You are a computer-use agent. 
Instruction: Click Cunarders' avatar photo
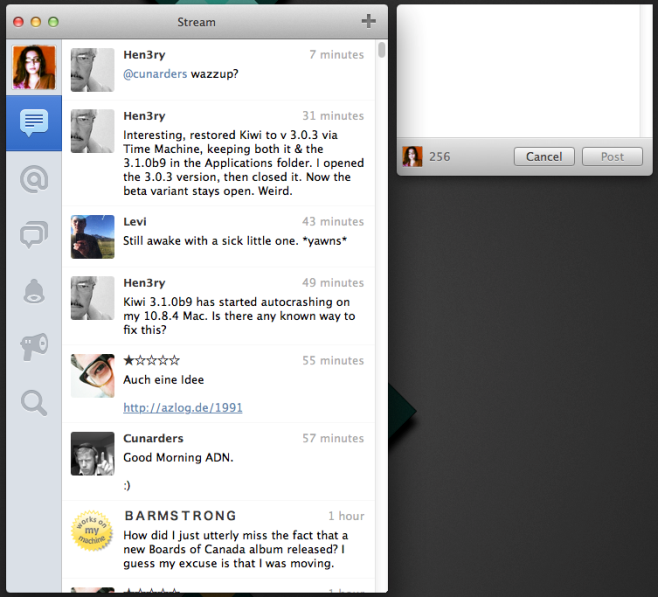click(x=92, y=454)
